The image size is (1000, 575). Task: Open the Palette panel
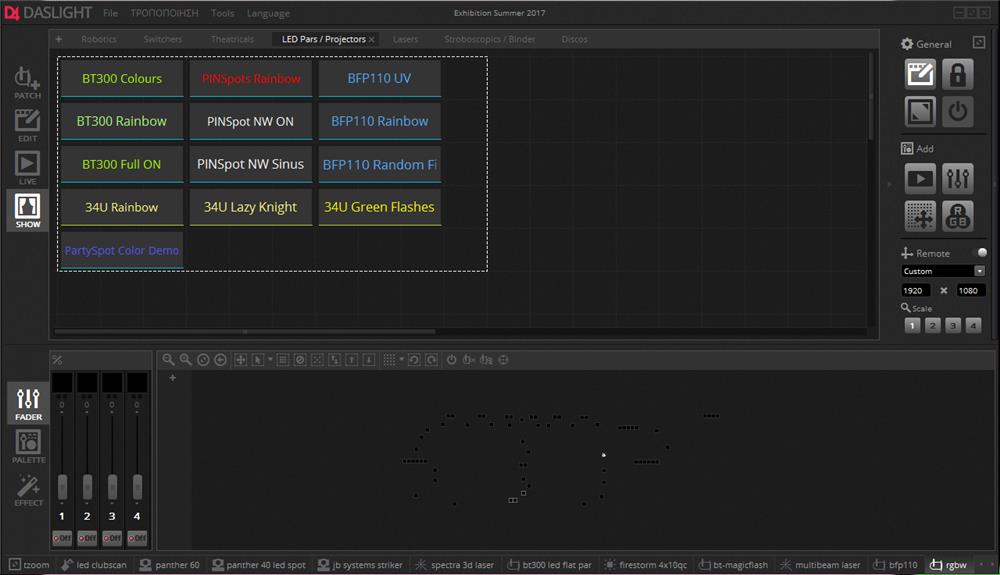pyautogui.click(x=28, y=446)
